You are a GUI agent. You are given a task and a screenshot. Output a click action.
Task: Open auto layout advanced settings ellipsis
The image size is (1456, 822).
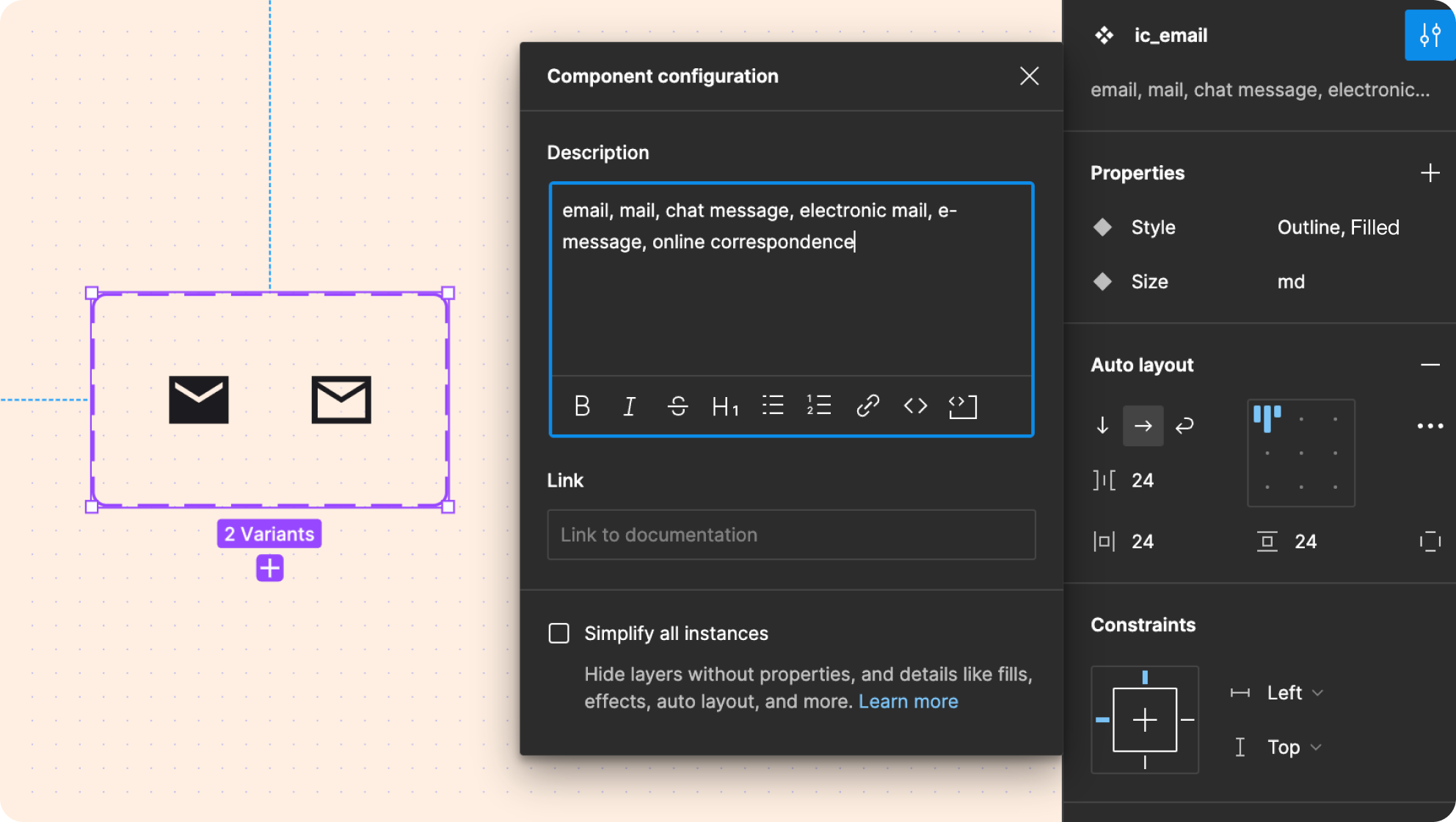pyautogui.click(x=1430, y=426)
